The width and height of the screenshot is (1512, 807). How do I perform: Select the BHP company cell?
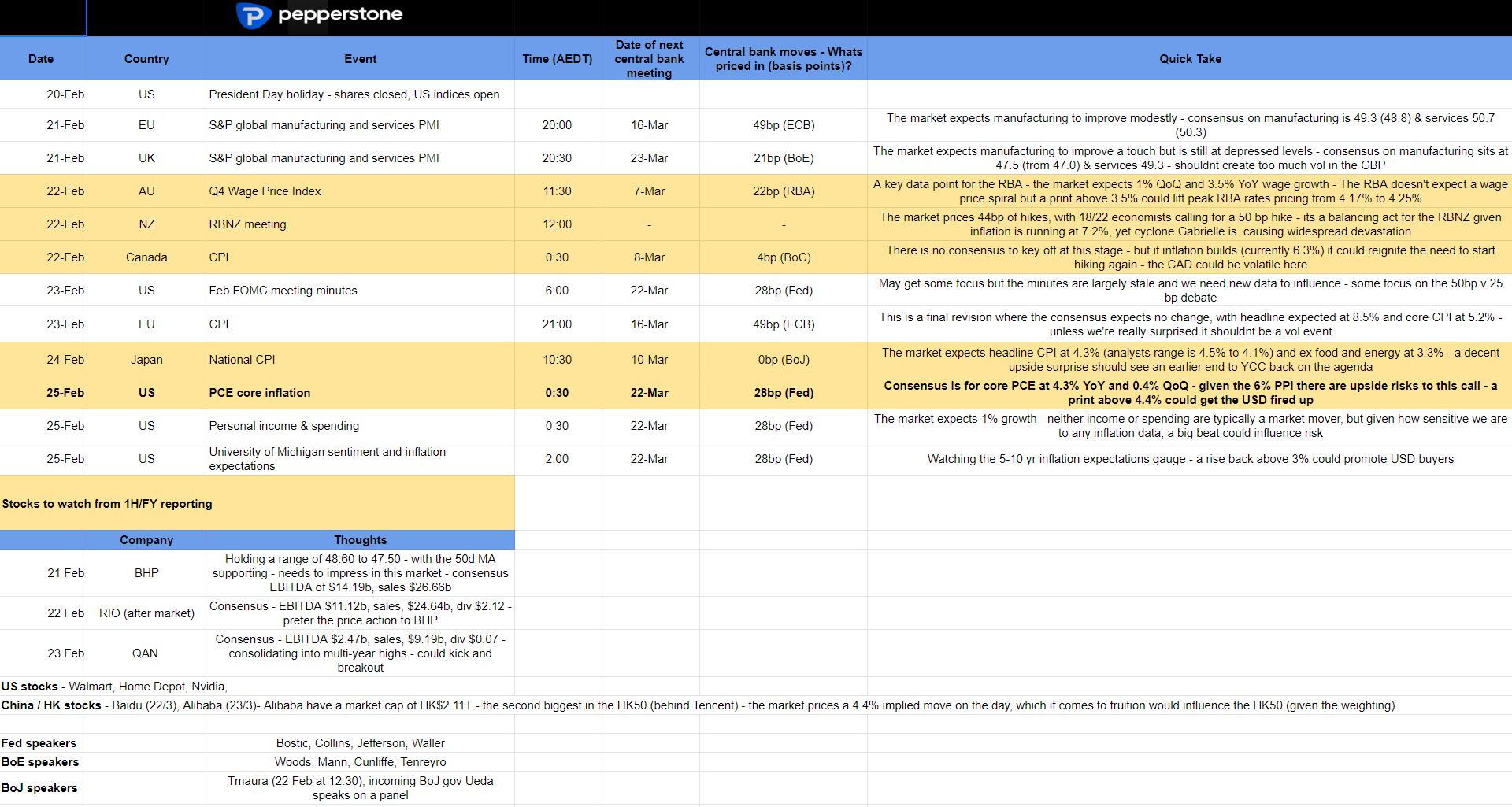(x=146, y=573)
